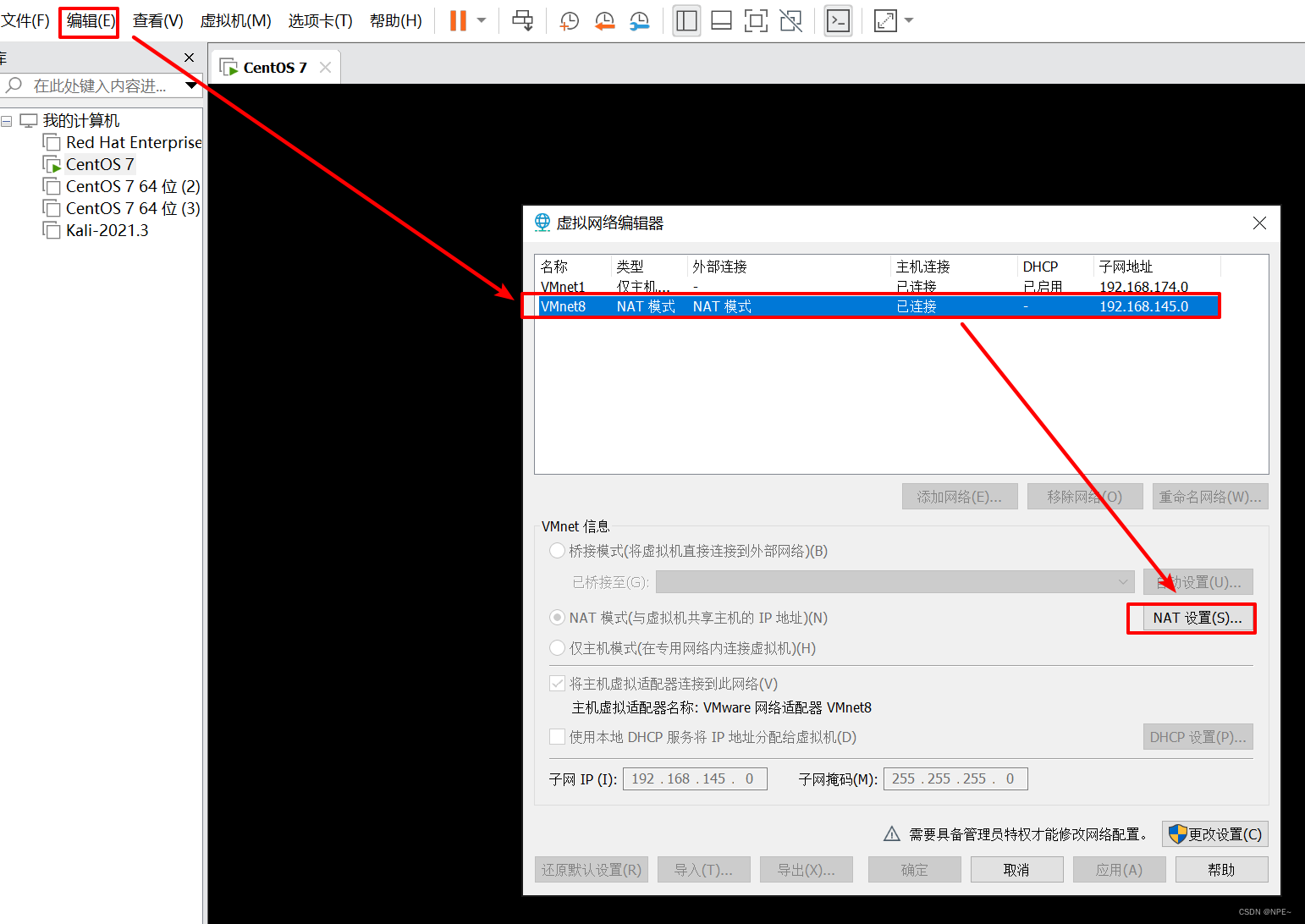Click the revert to snapshot icon
Screen dimensions: 1305x924
pos(604,20)
